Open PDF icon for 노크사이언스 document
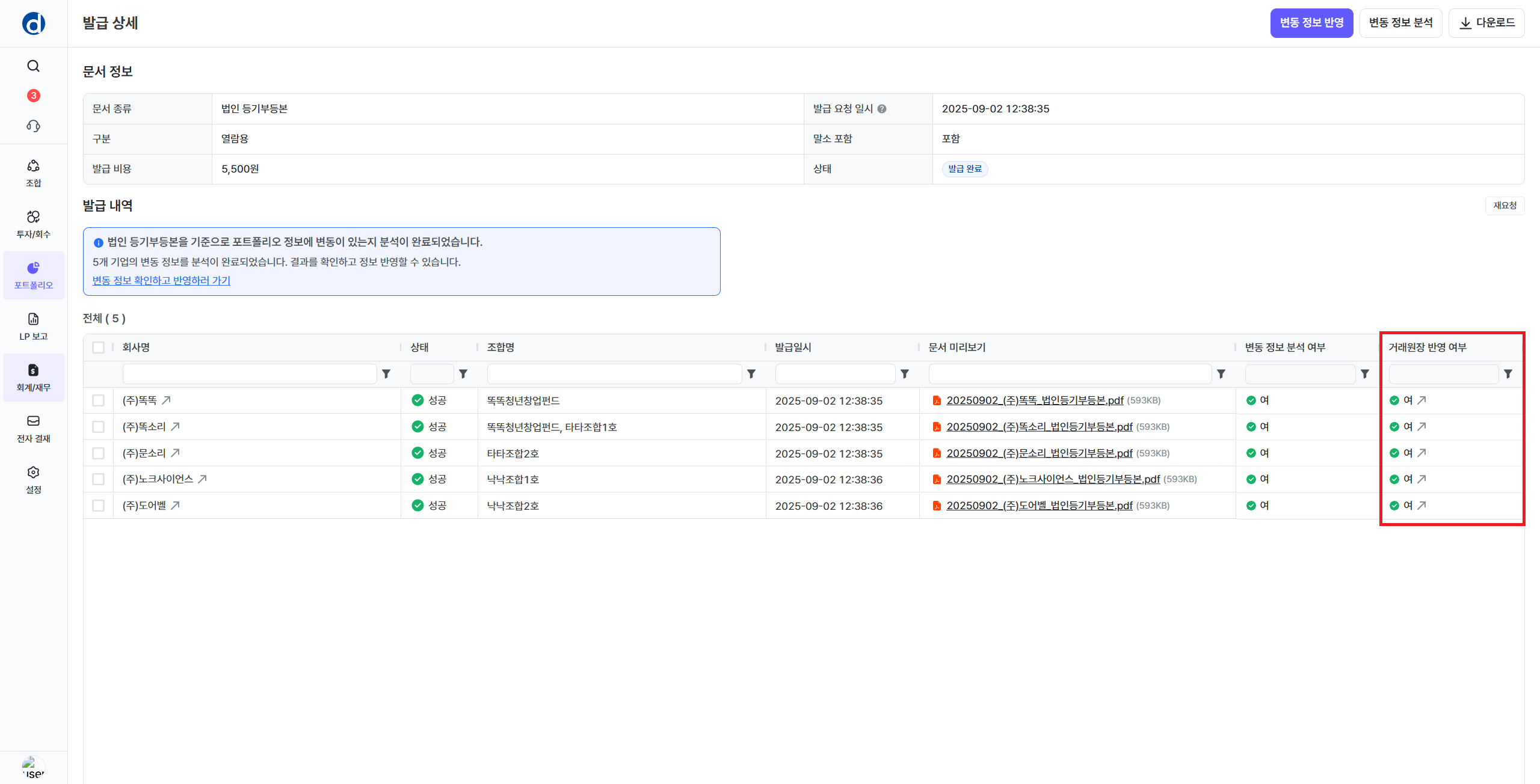The height and width of the screenshot is (784, 1540). coord(937,479)
